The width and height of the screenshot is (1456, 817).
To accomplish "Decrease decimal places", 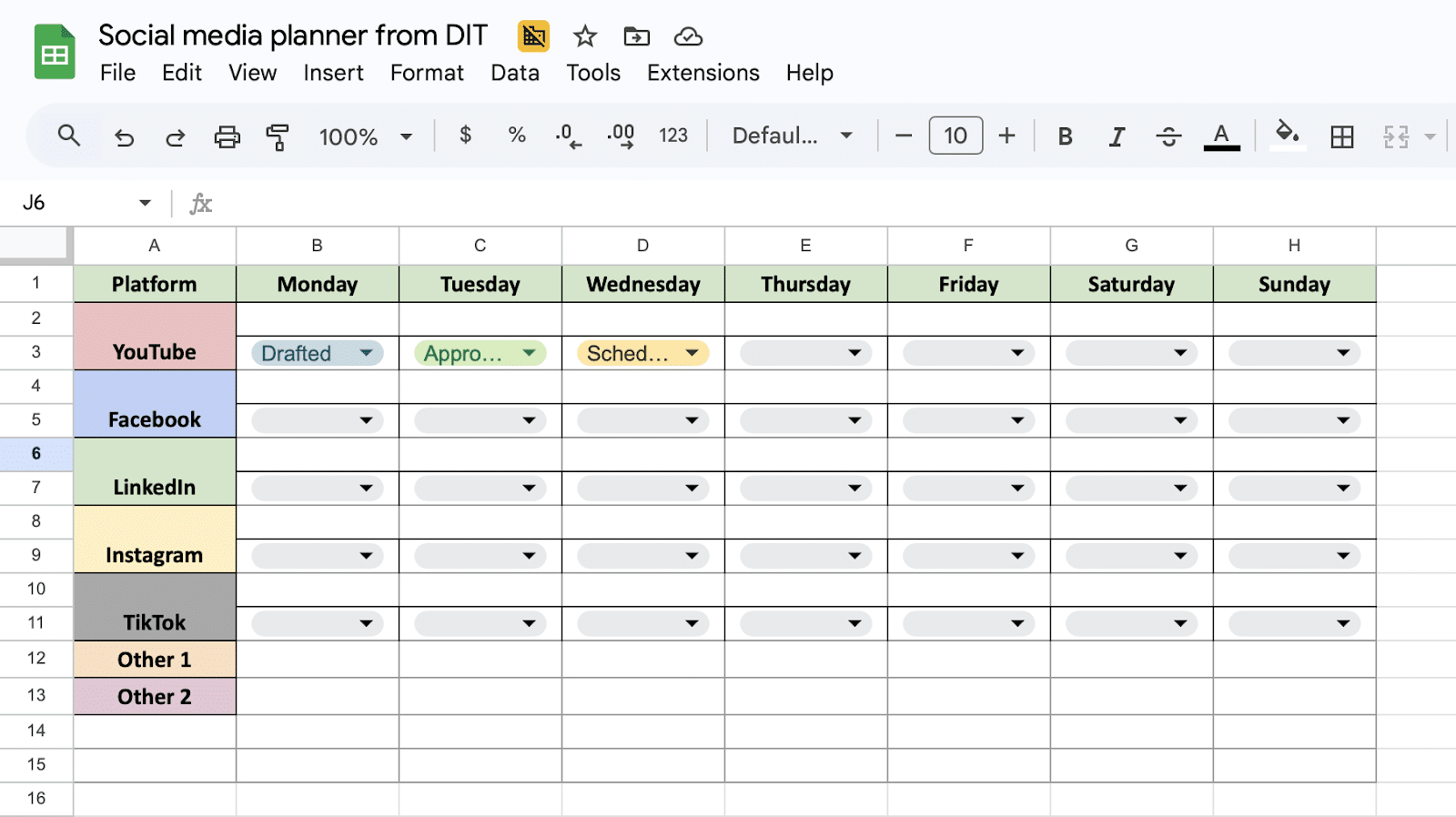I will tap(569, 136).
